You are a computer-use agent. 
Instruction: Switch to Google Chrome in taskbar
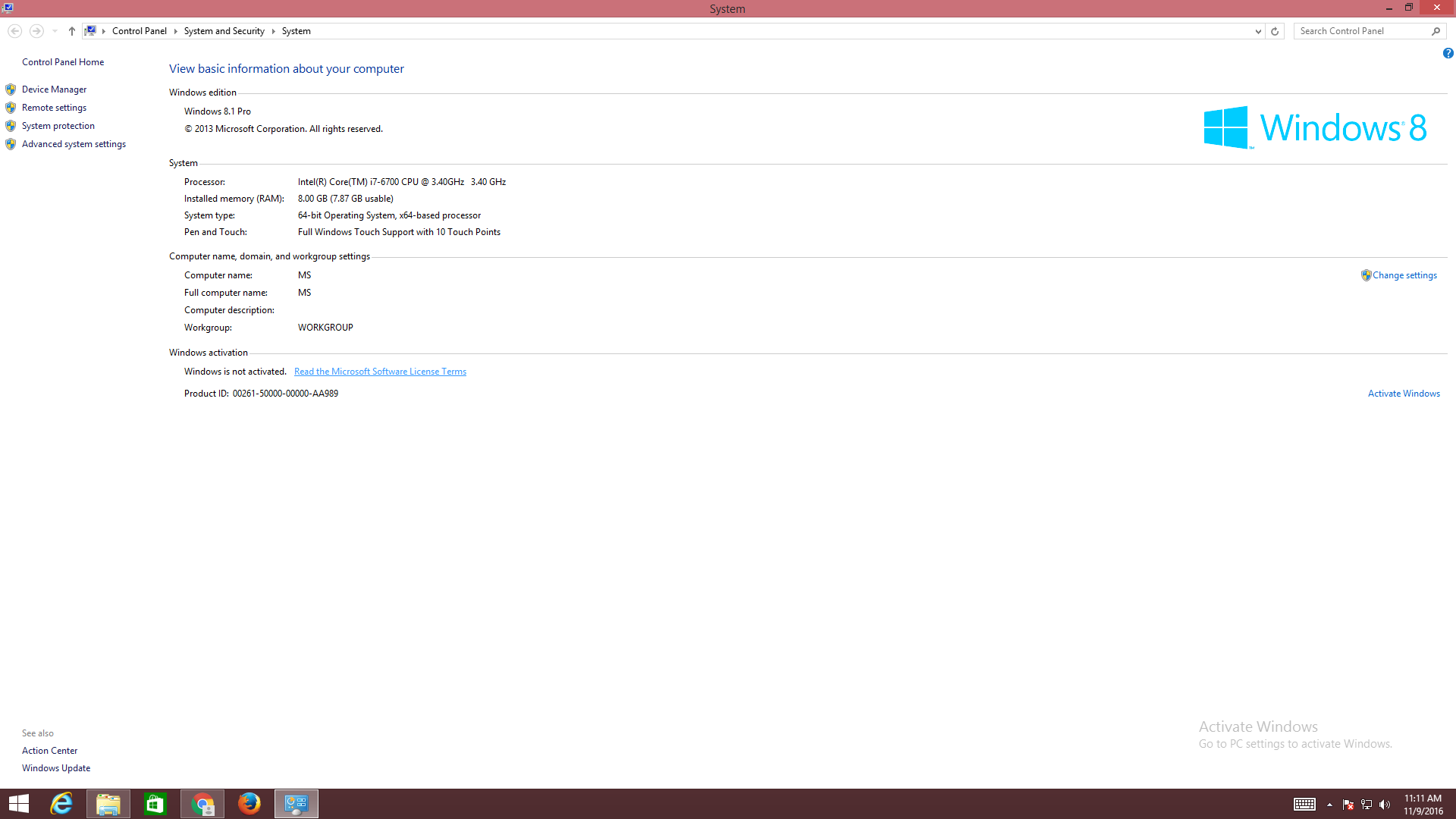coord(202,804)
